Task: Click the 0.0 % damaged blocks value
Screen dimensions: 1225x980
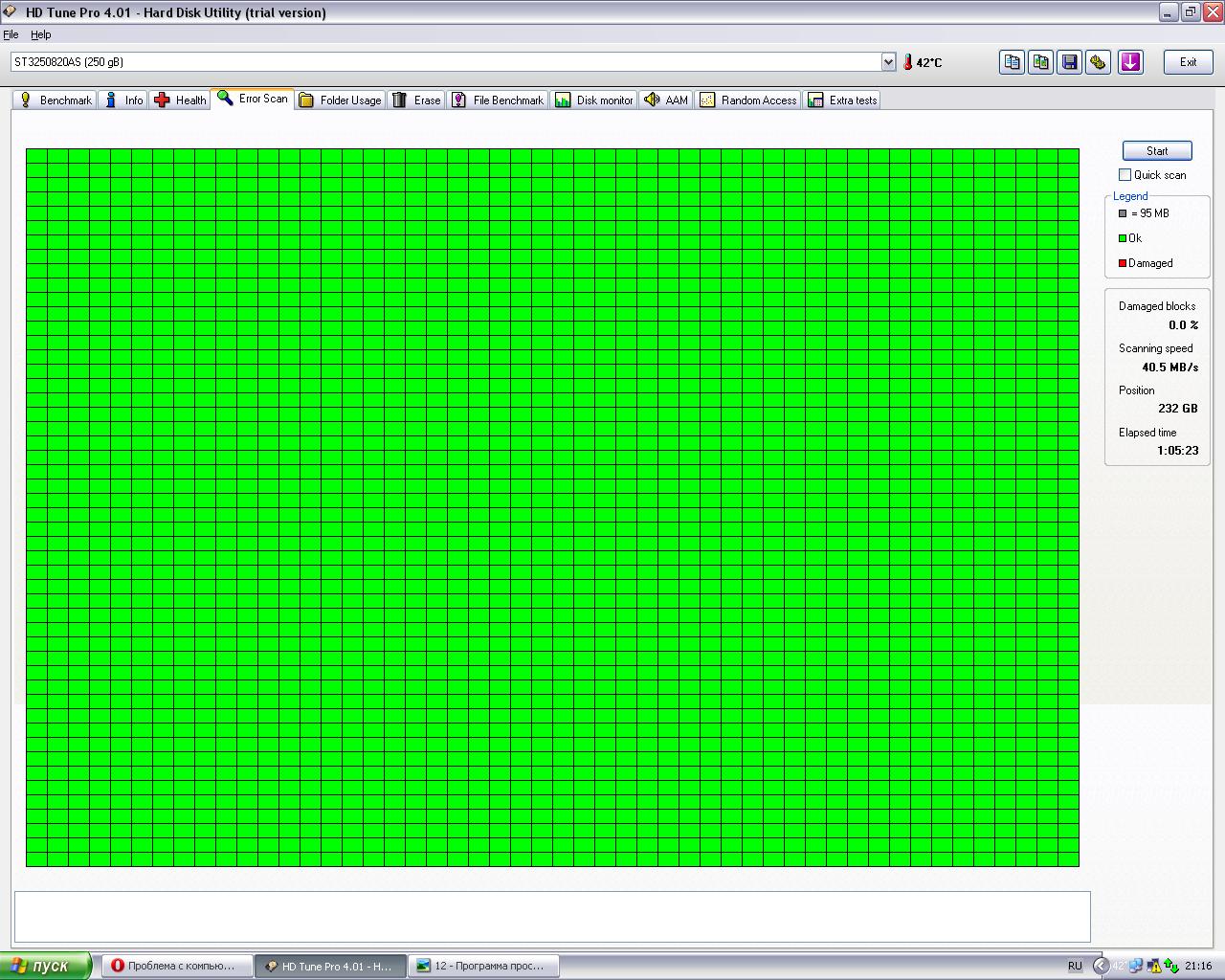Action: [1183, 325]
